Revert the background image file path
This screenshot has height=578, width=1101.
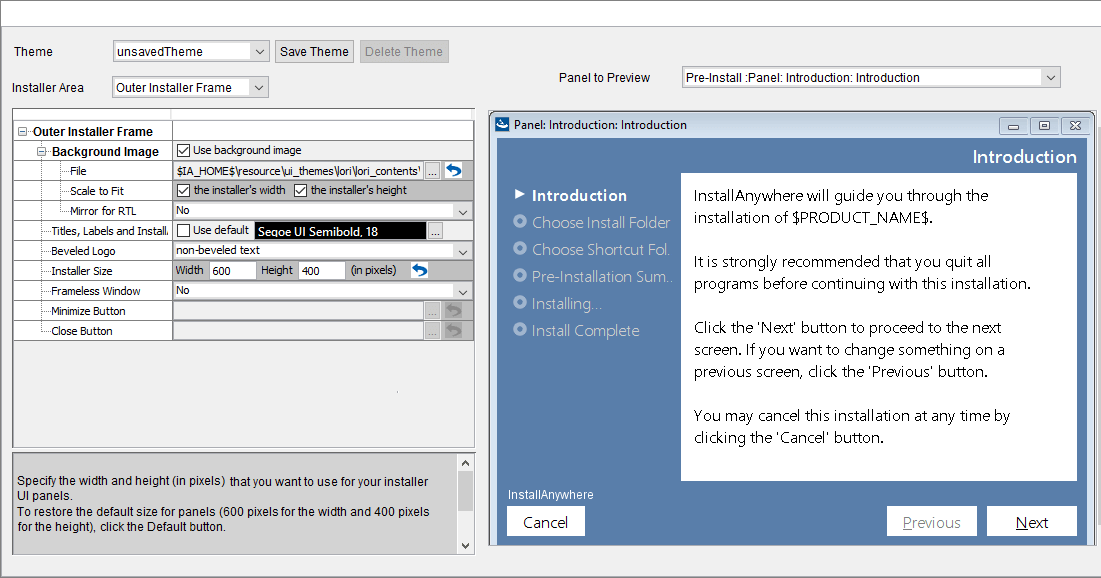point(453,170)
